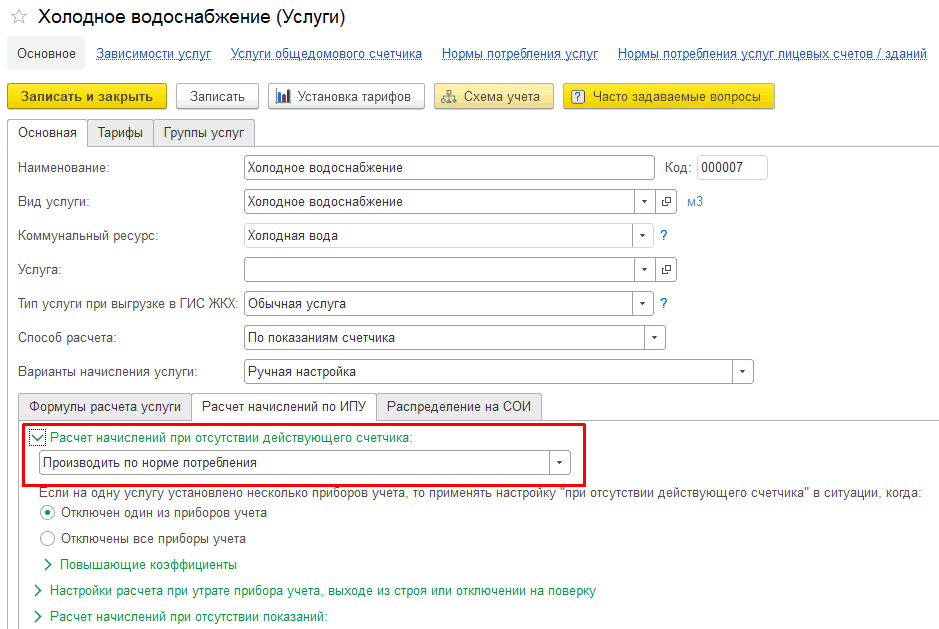The image size is (939, 629).
Task: Add form to favorites with star icon
Action: pyautogui.click(x=18, y=17)
